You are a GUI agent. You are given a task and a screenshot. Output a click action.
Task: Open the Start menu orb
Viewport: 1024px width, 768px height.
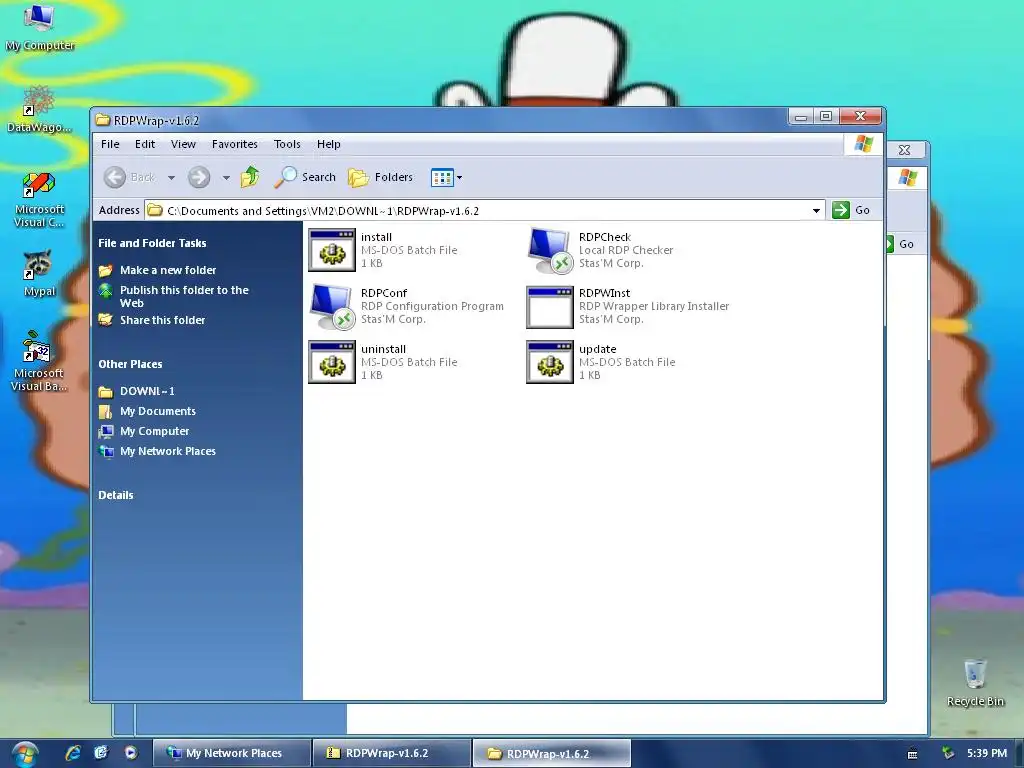pyautogui.click(x=24, y=754)
